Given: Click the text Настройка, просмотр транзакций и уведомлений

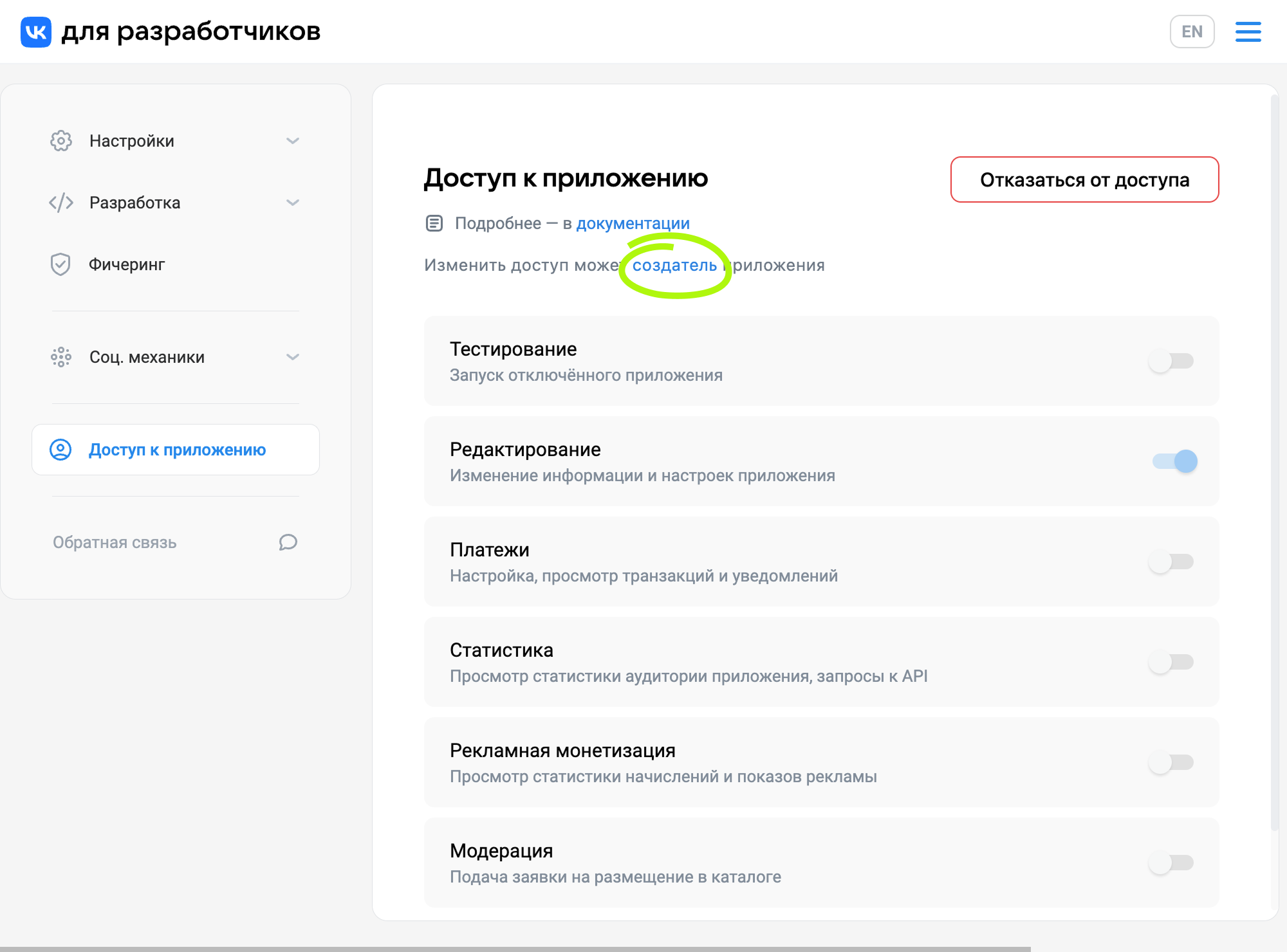Looking at the screenshot, I should pos(643,576).
